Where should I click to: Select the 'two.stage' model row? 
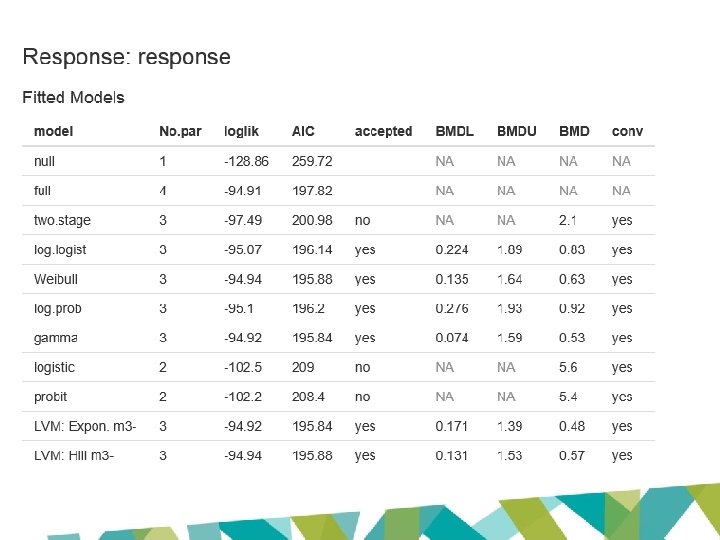[x=338, y=220]
